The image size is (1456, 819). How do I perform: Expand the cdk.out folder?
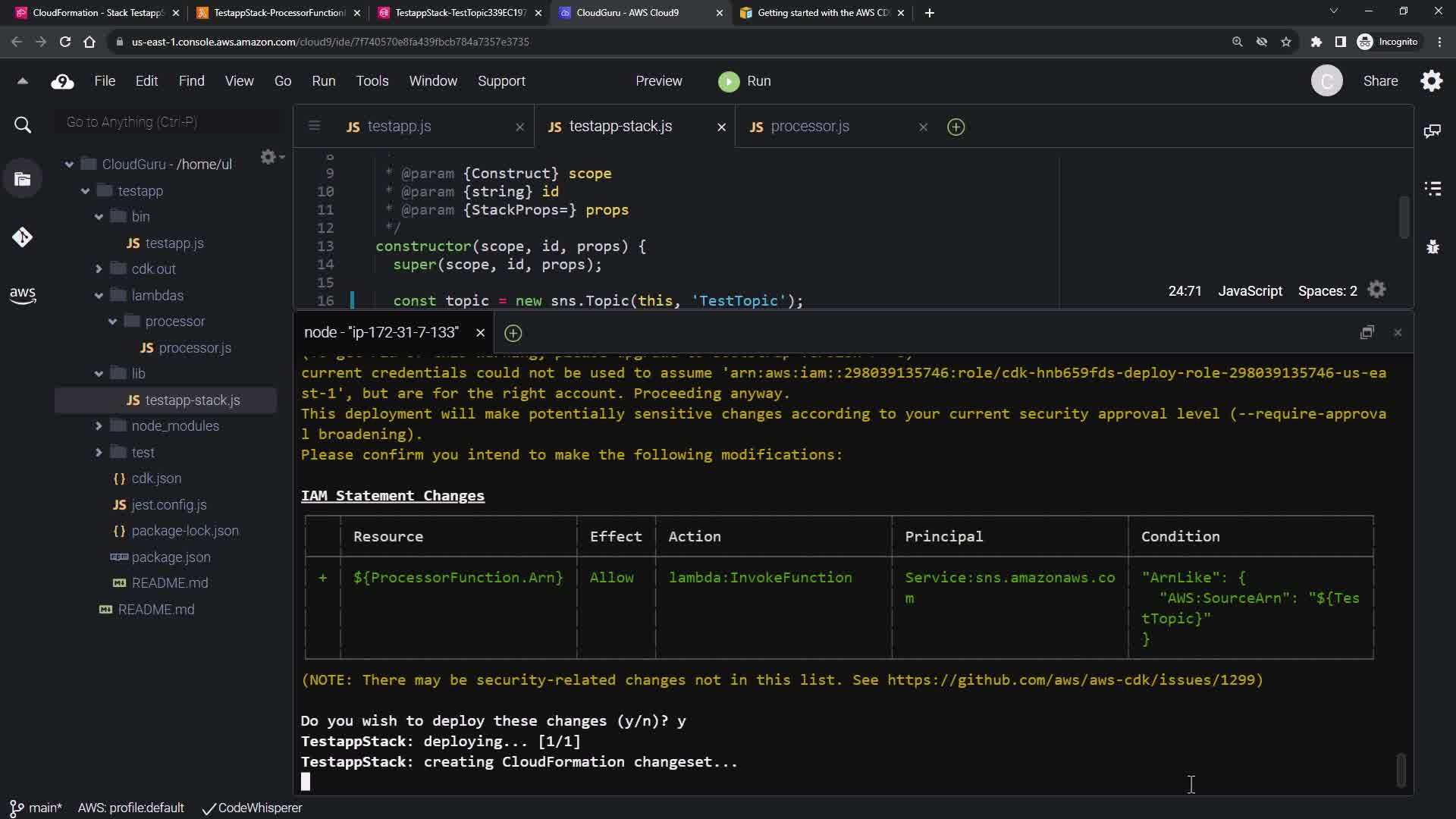point(99,269)
